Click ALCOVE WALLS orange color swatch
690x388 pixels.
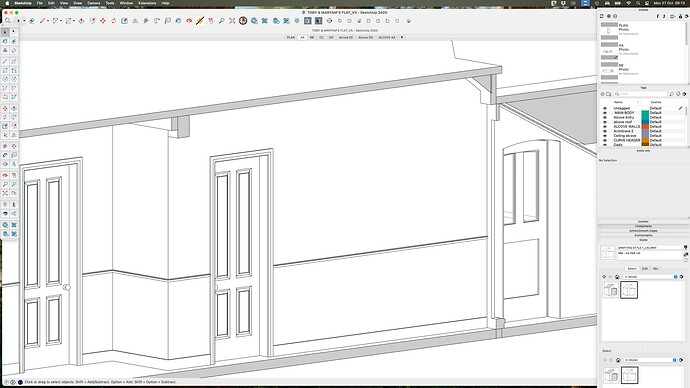[645, 126]
